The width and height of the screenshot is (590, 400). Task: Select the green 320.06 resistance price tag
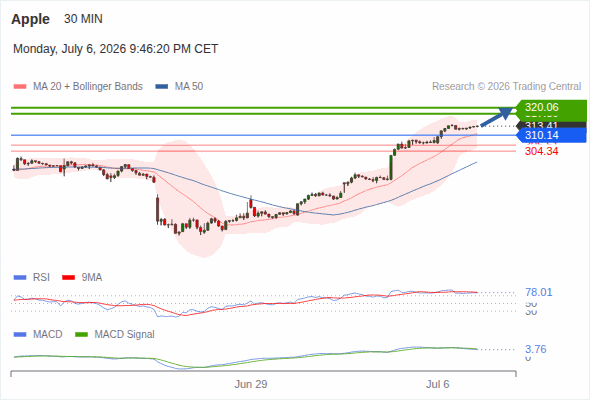pos(551,107)
